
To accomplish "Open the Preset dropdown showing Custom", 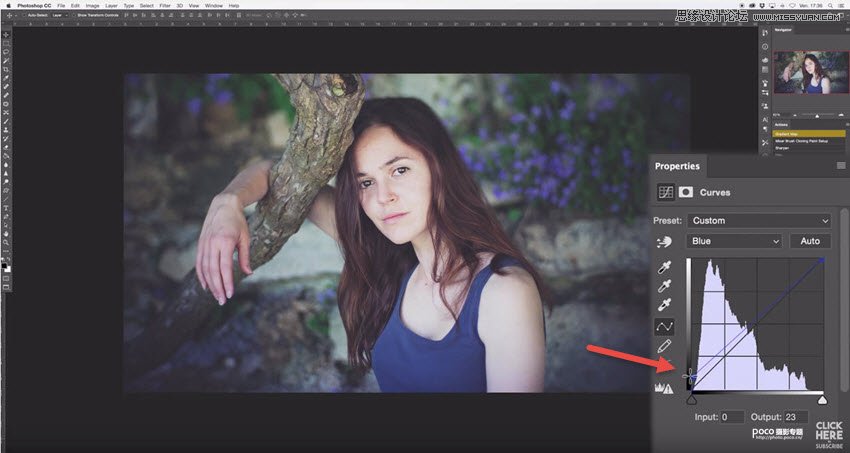I will click(x=758, y=221).
